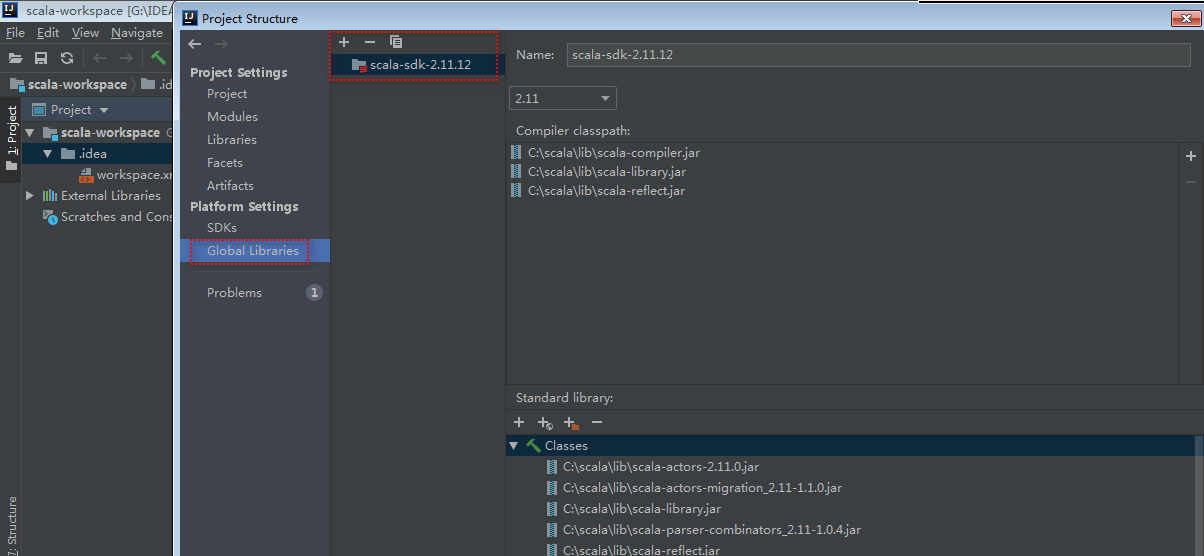This screenshot has width=1204, height=556.
Task: Exclude folder with plus-folder icon
Action: click(571, 423)
